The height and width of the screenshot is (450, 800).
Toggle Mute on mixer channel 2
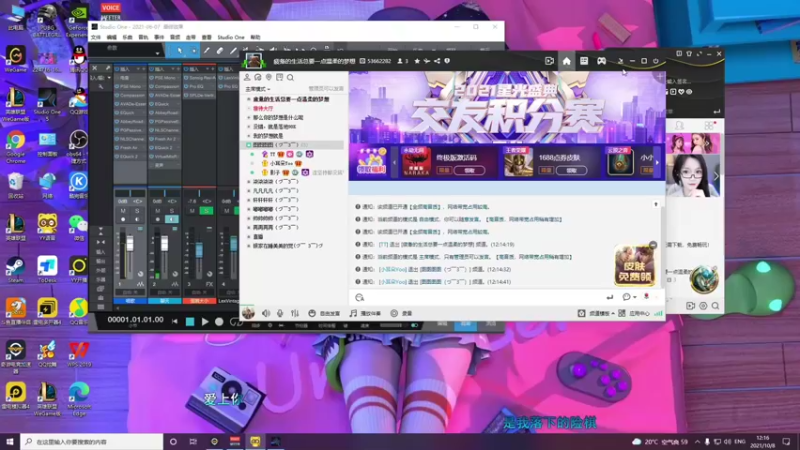[158, 211]
